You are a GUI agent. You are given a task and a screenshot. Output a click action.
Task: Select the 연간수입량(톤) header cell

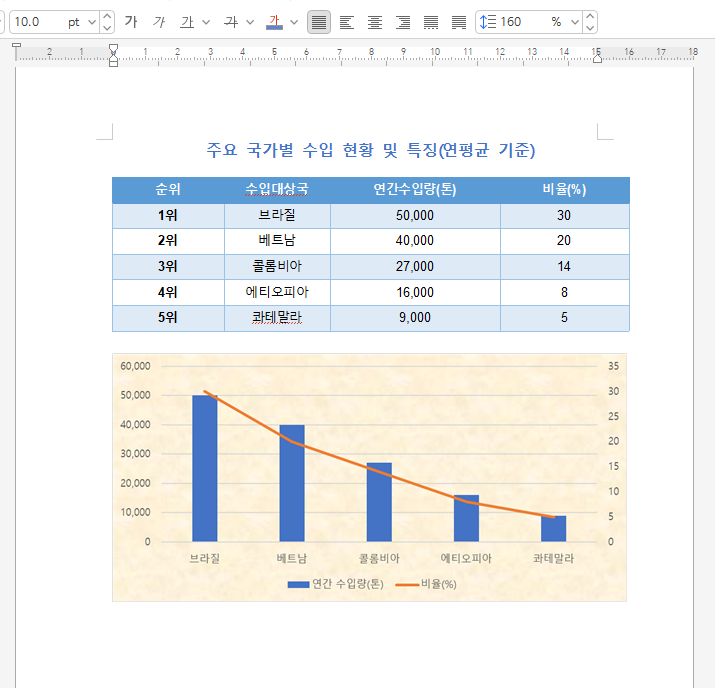[x=415, y=190]
